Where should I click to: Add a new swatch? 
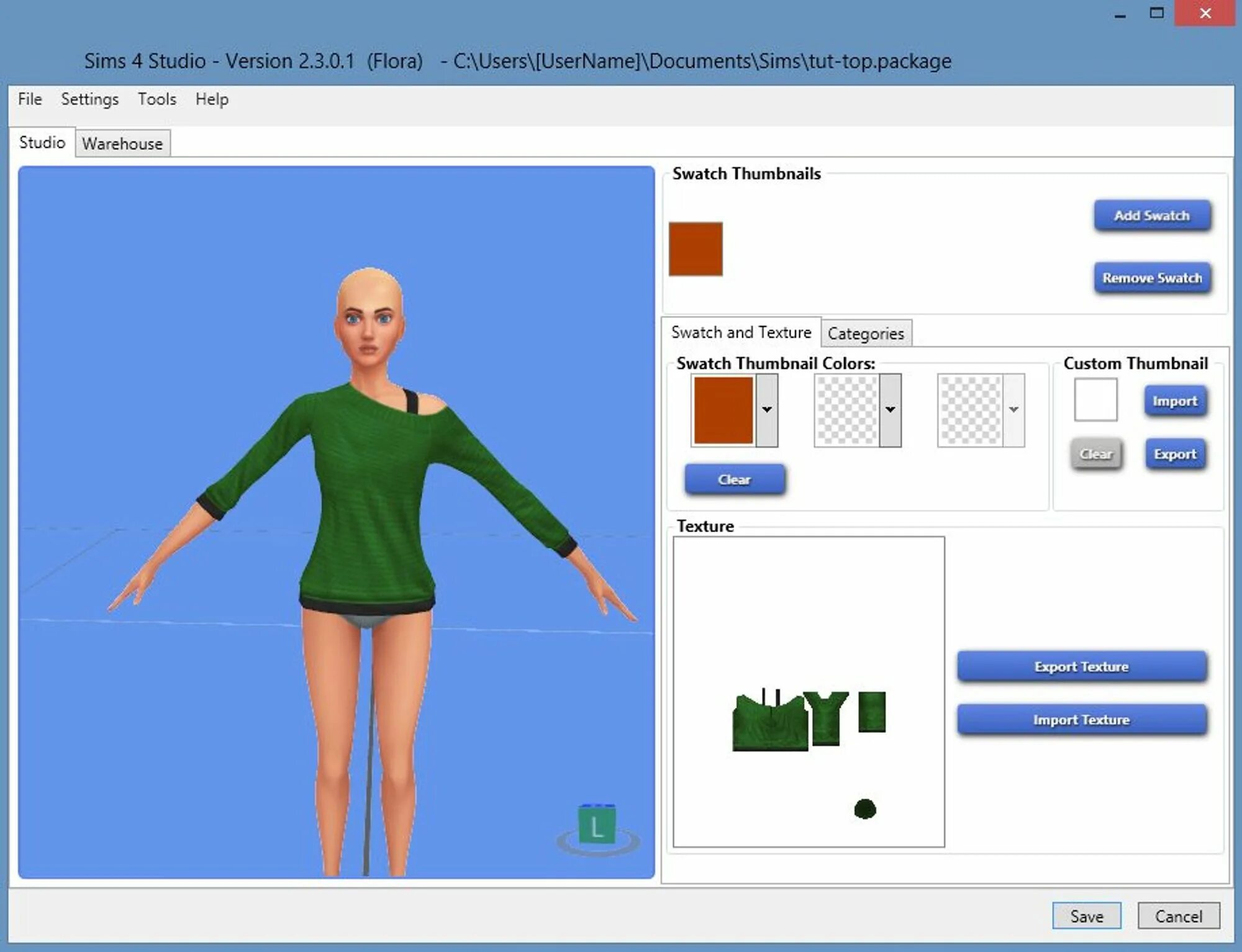pos(1152,215)
